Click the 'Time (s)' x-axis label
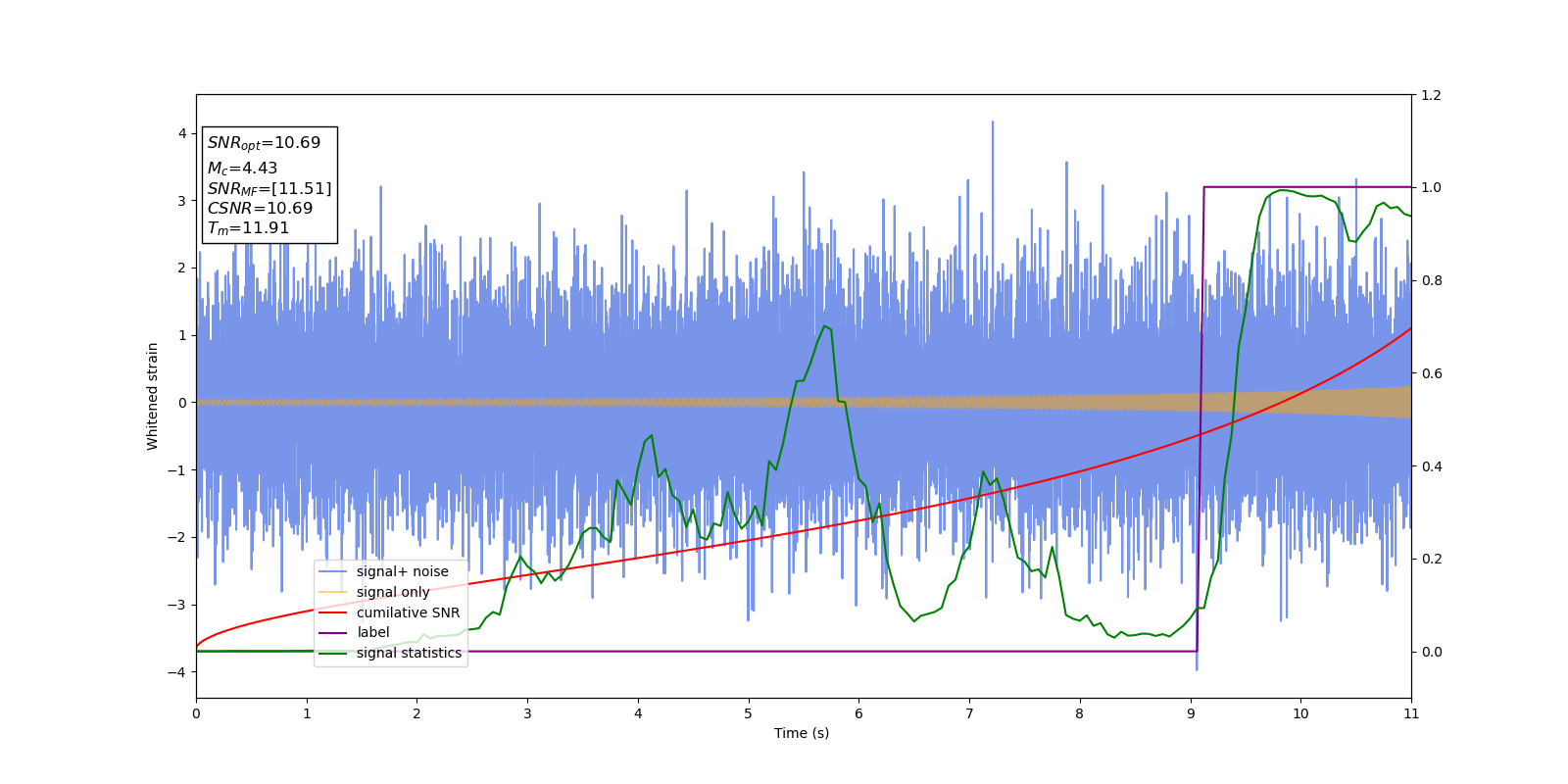Image resolution: width=1568 pixels, height=784 pixels. (x=802, y=733)
